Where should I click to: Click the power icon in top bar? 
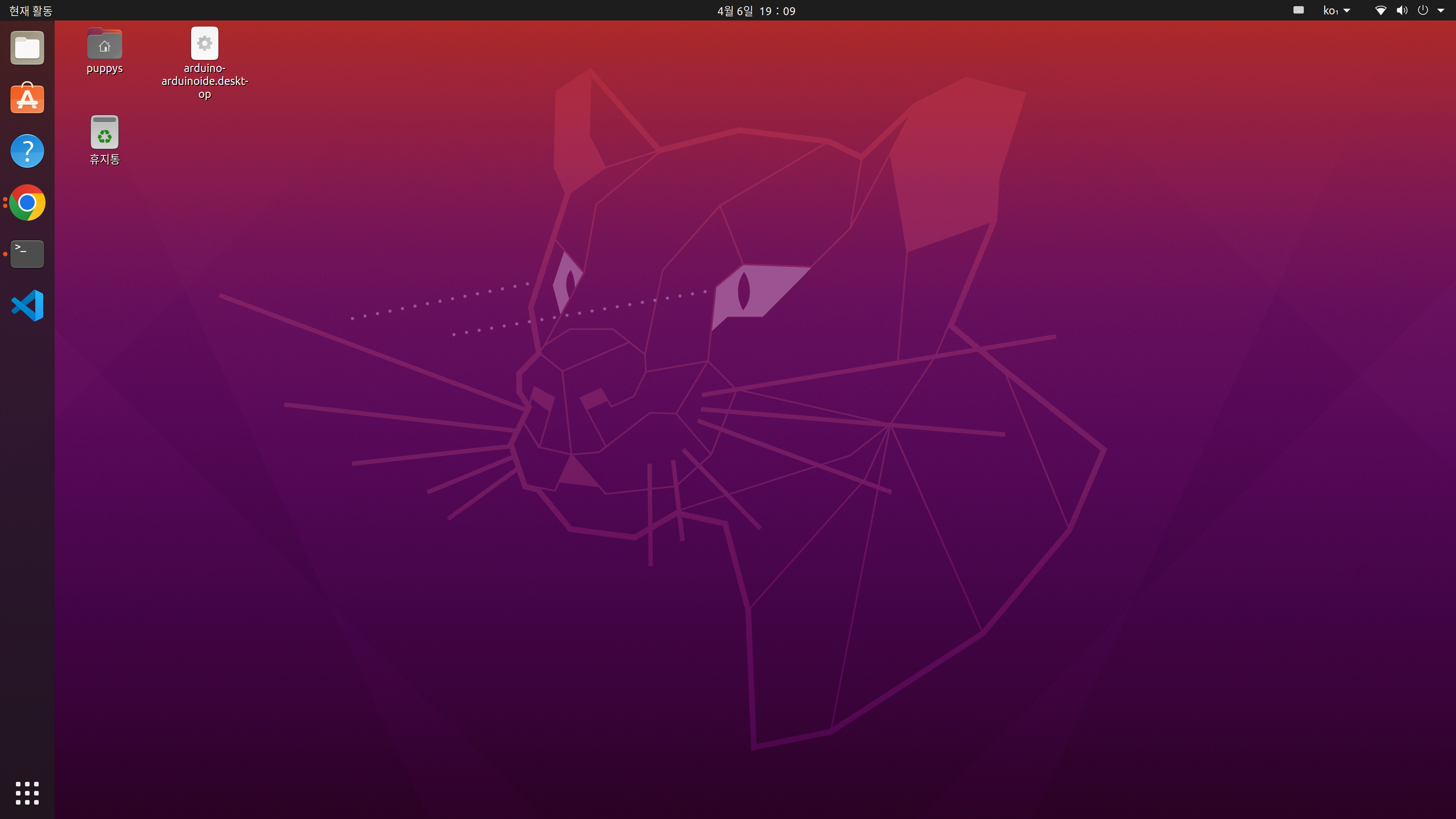point(1423,10)
